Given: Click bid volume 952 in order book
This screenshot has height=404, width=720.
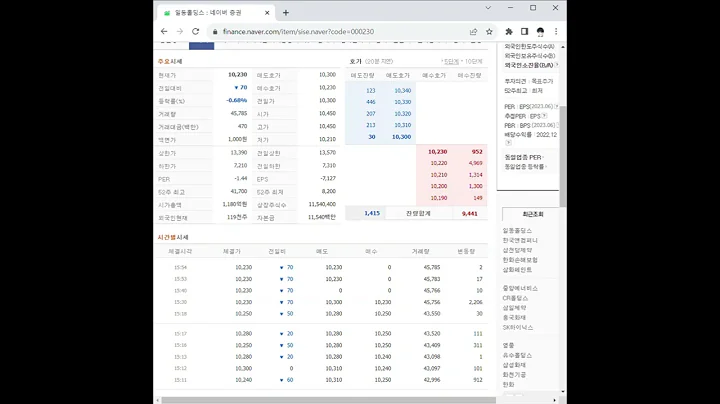Looking at the screenshot, I should (477, 152).
